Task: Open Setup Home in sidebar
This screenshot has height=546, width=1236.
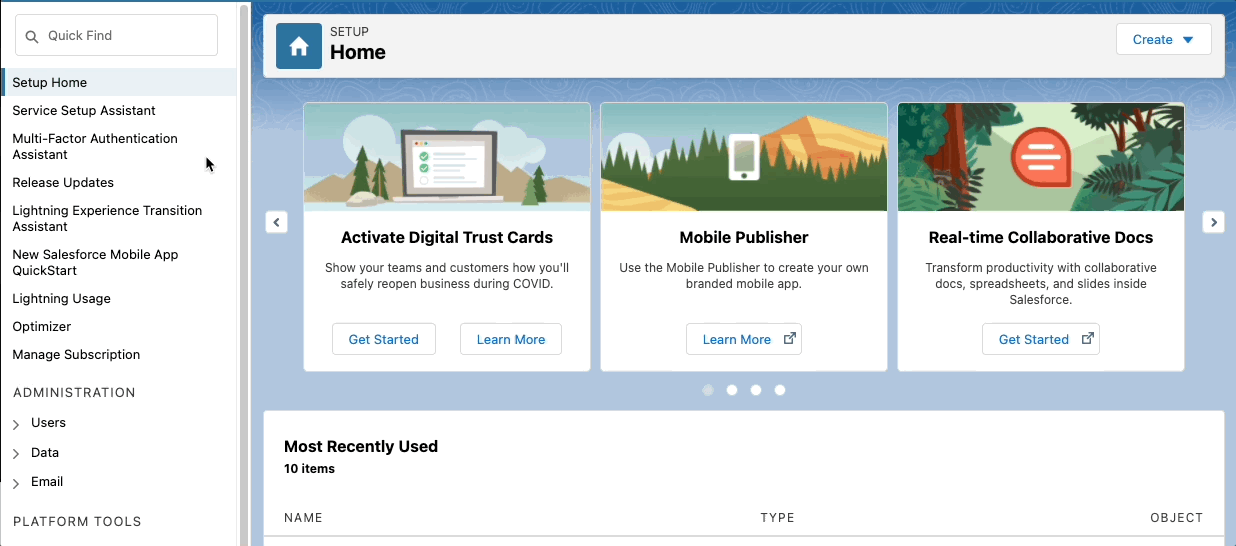Action: [x=119, y=82]
